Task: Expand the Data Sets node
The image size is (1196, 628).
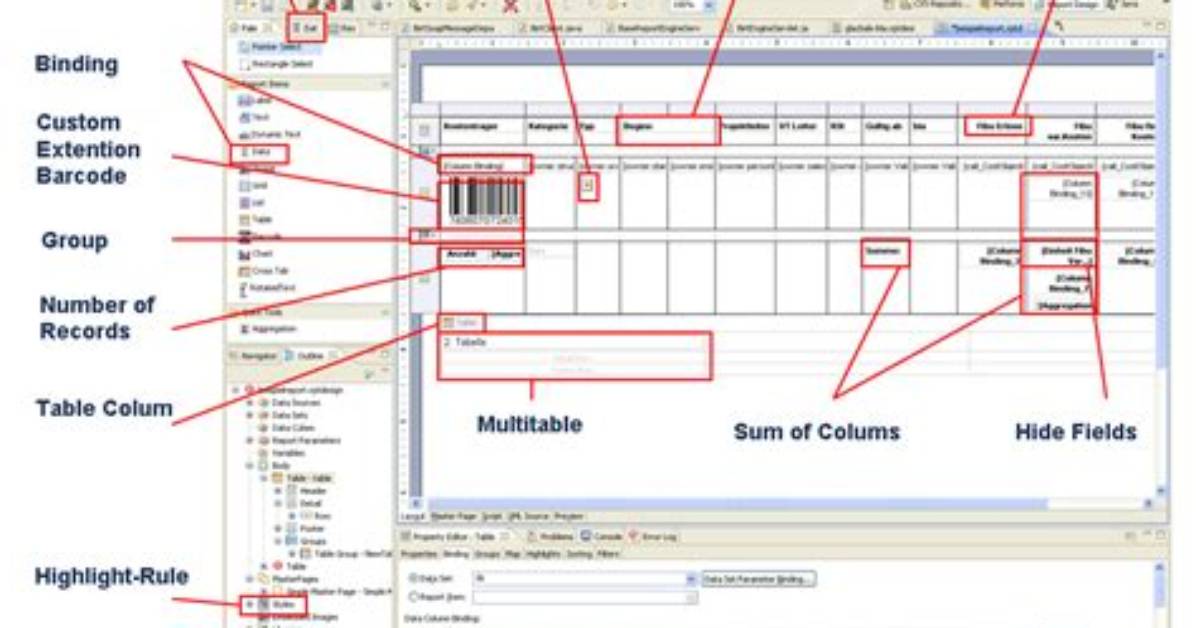Action: click(x=249, y=416)
